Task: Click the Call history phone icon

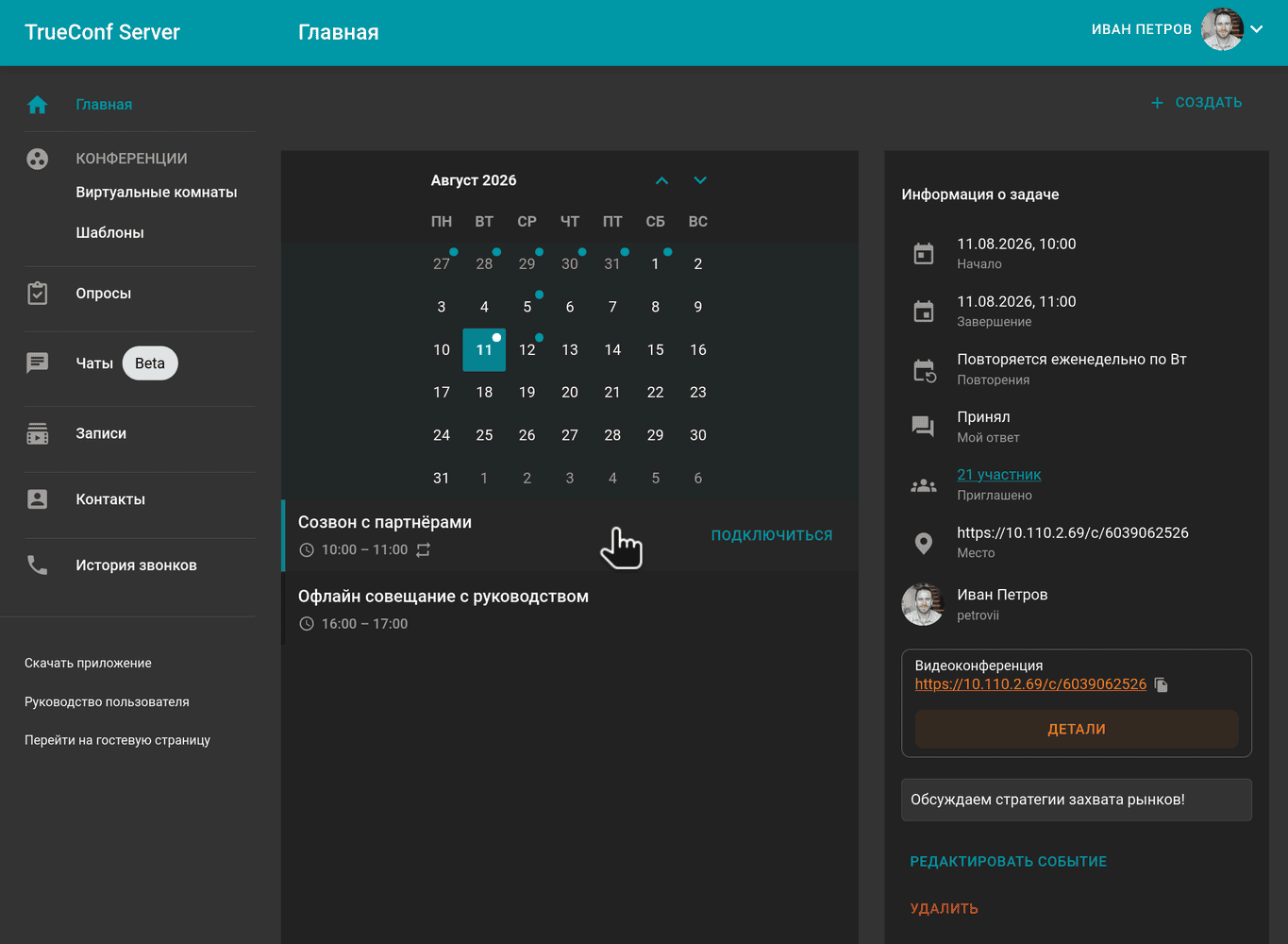Action: point(38,565)
